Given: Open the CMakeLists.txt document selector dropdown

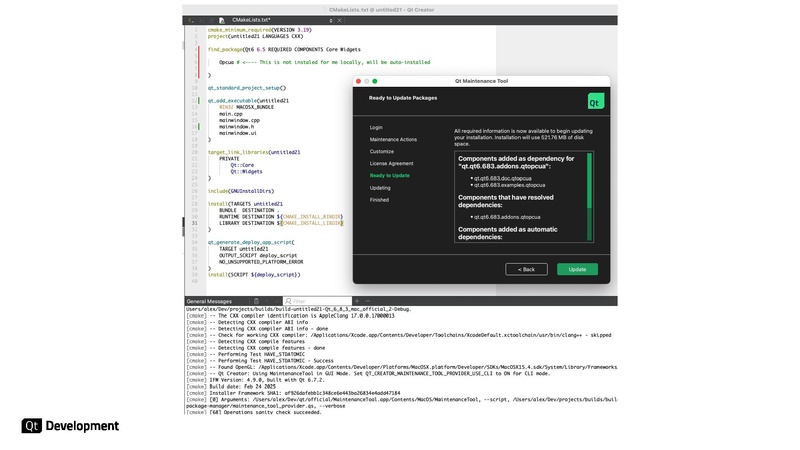Looking at the screenshot, I should point(331,20).
